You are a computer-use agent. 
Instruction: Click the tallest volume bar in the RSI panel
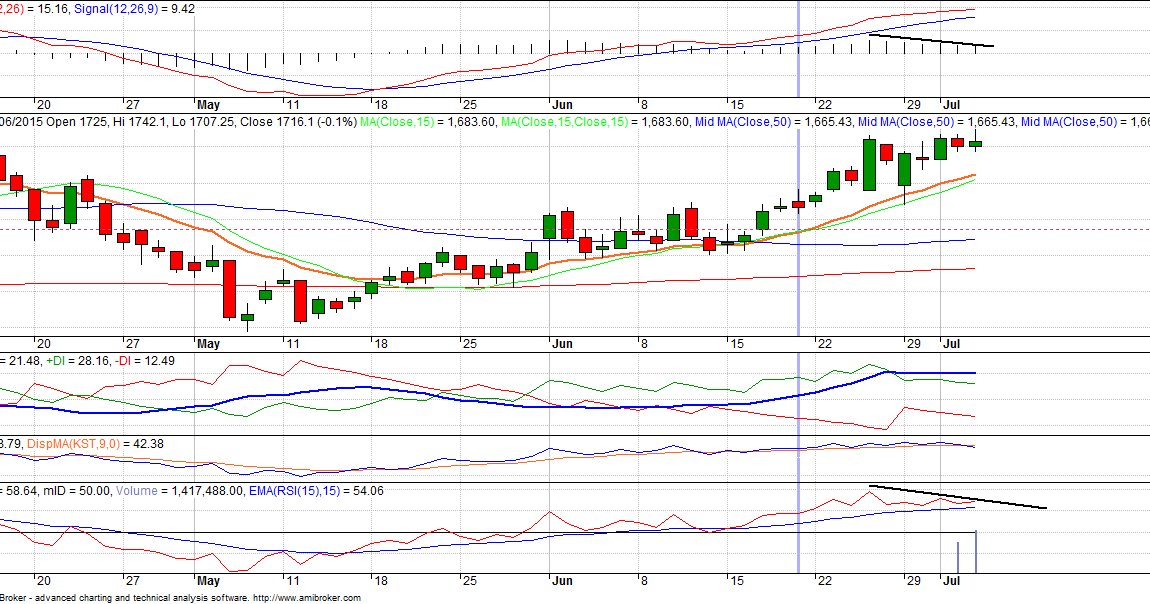[976, 551]
